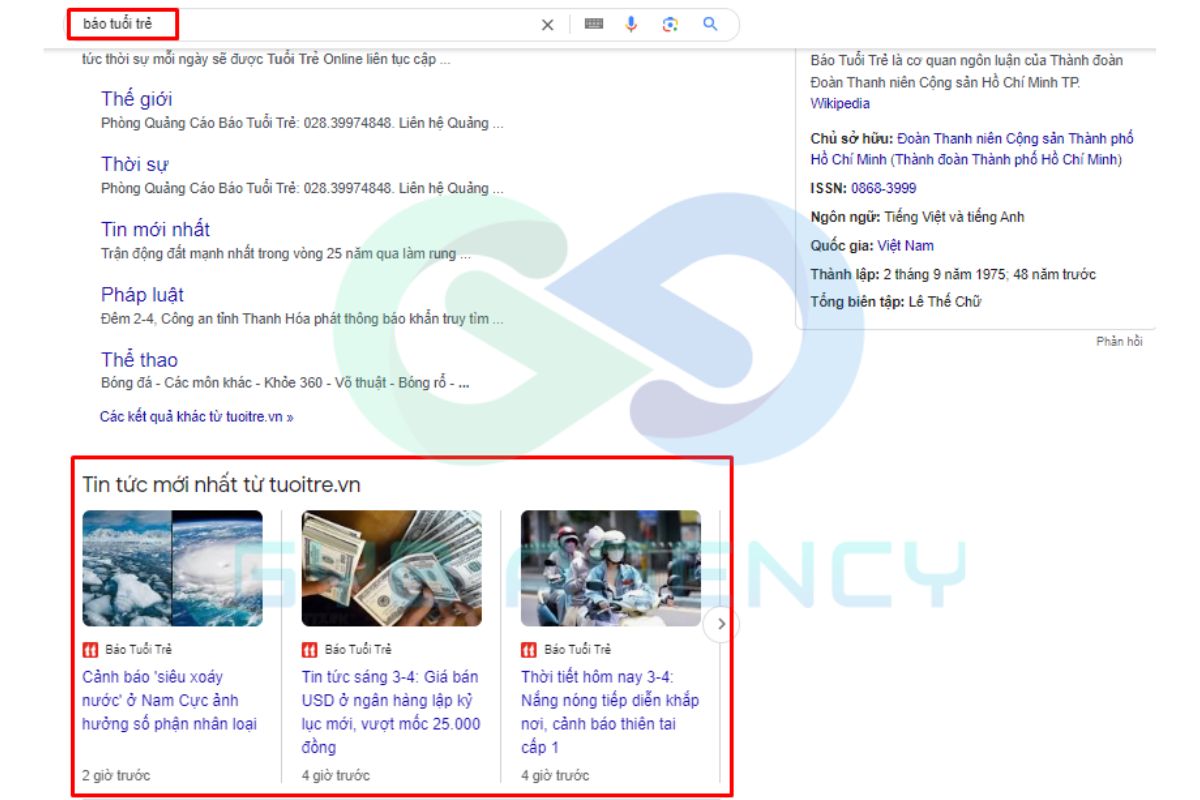The height and width of the screenshot is (800, 1200).
Task: Click the Báo Tuổi Trẻ logo on the weather card
Action: tap(529, 650)
